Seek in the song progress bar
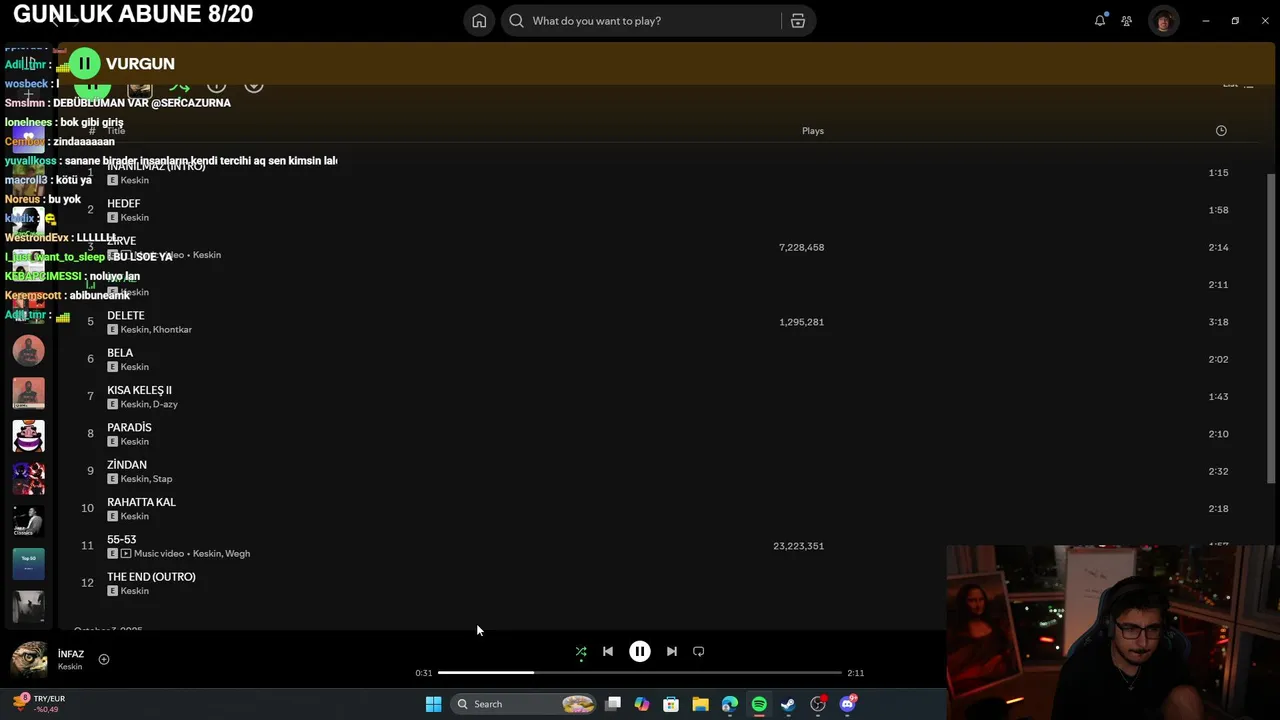This screenshot has height=720, width=1280. [640, 673]
